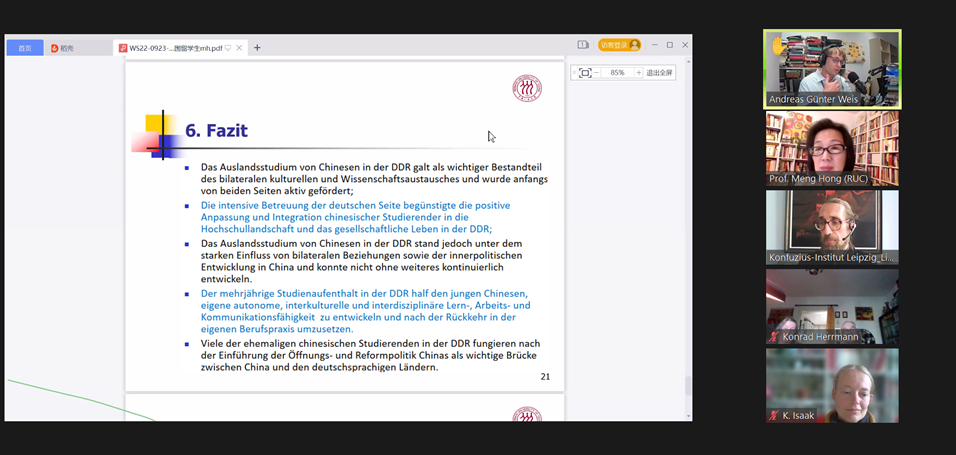Minimize the WPS PDF window

(x=655, y=45)
